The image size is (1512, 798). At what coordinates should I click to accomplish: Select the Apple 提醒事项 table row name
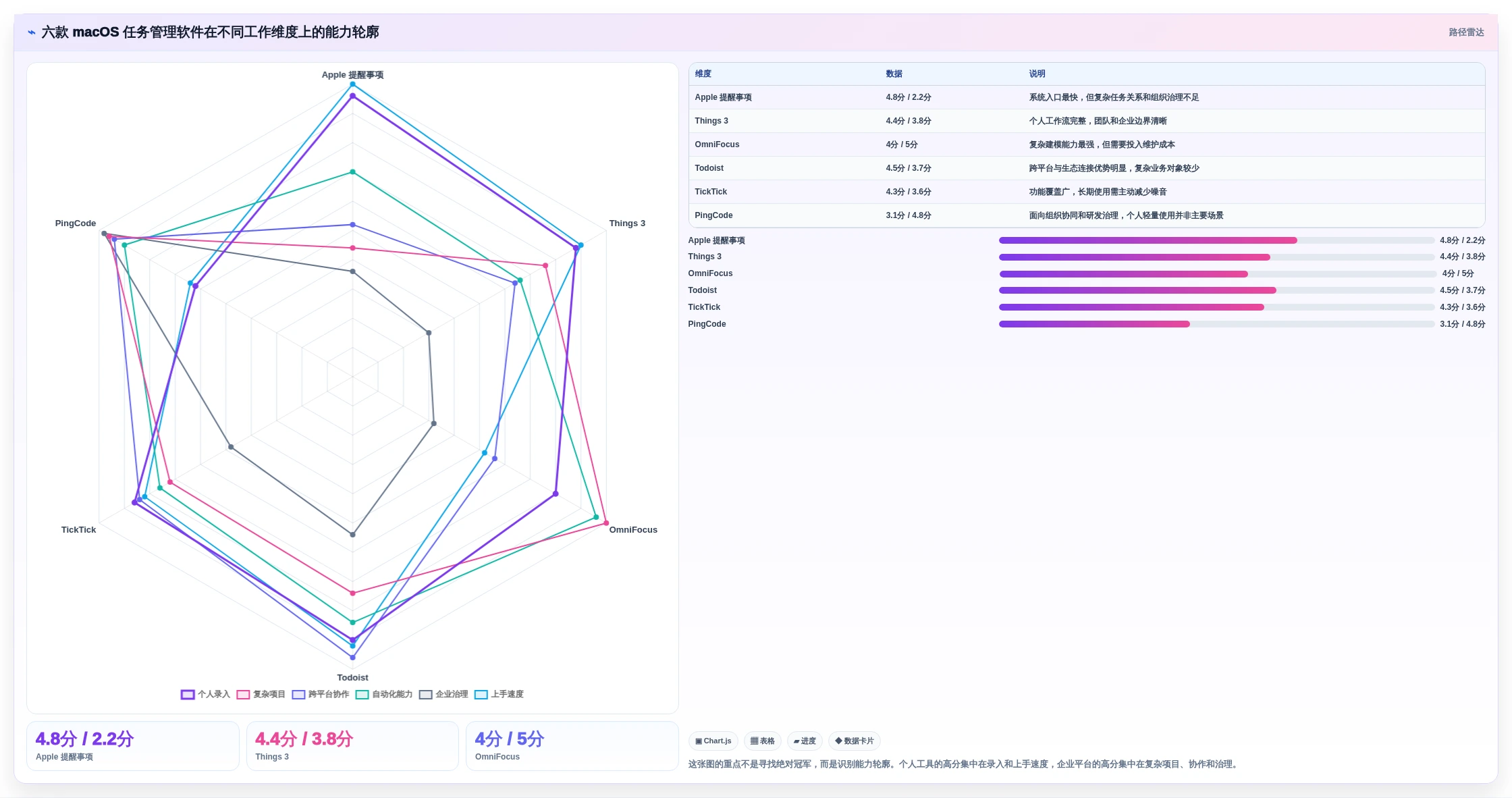tap(723, 97)
